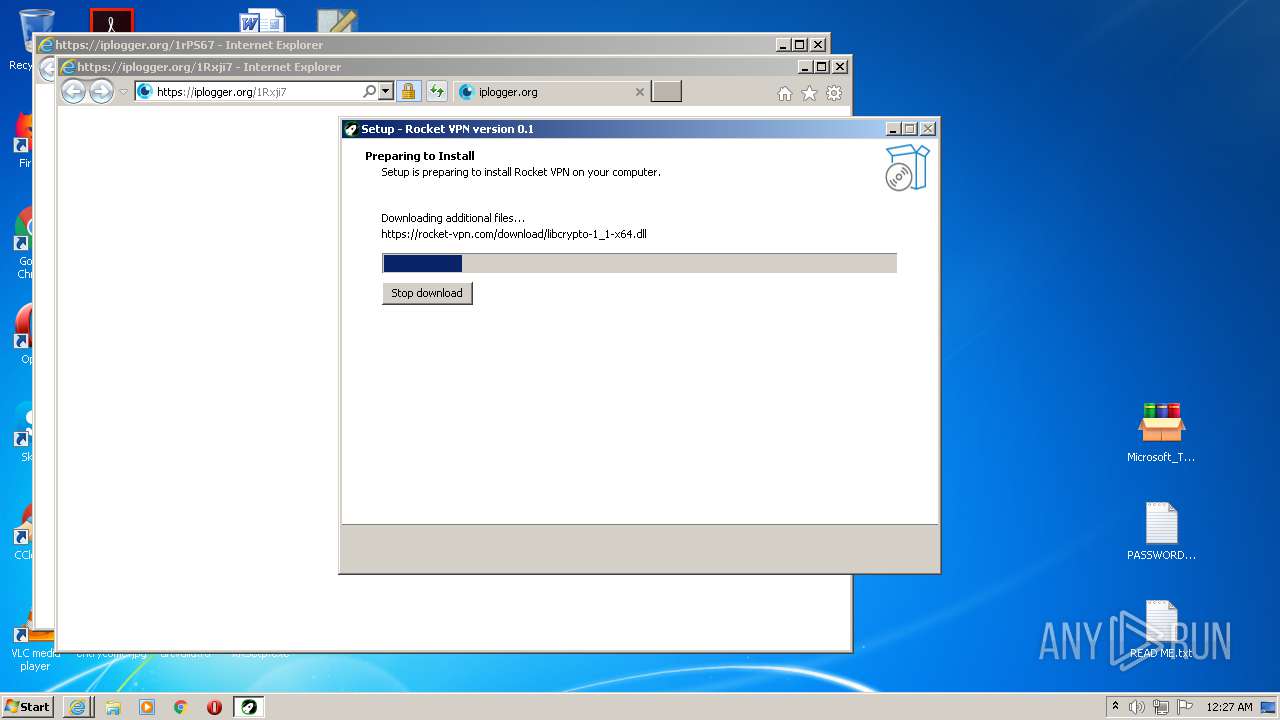The width and height of the screenshot is (1280, 720).
Task: Open Favorites with the star icon
Action: (x=809, y=93)
